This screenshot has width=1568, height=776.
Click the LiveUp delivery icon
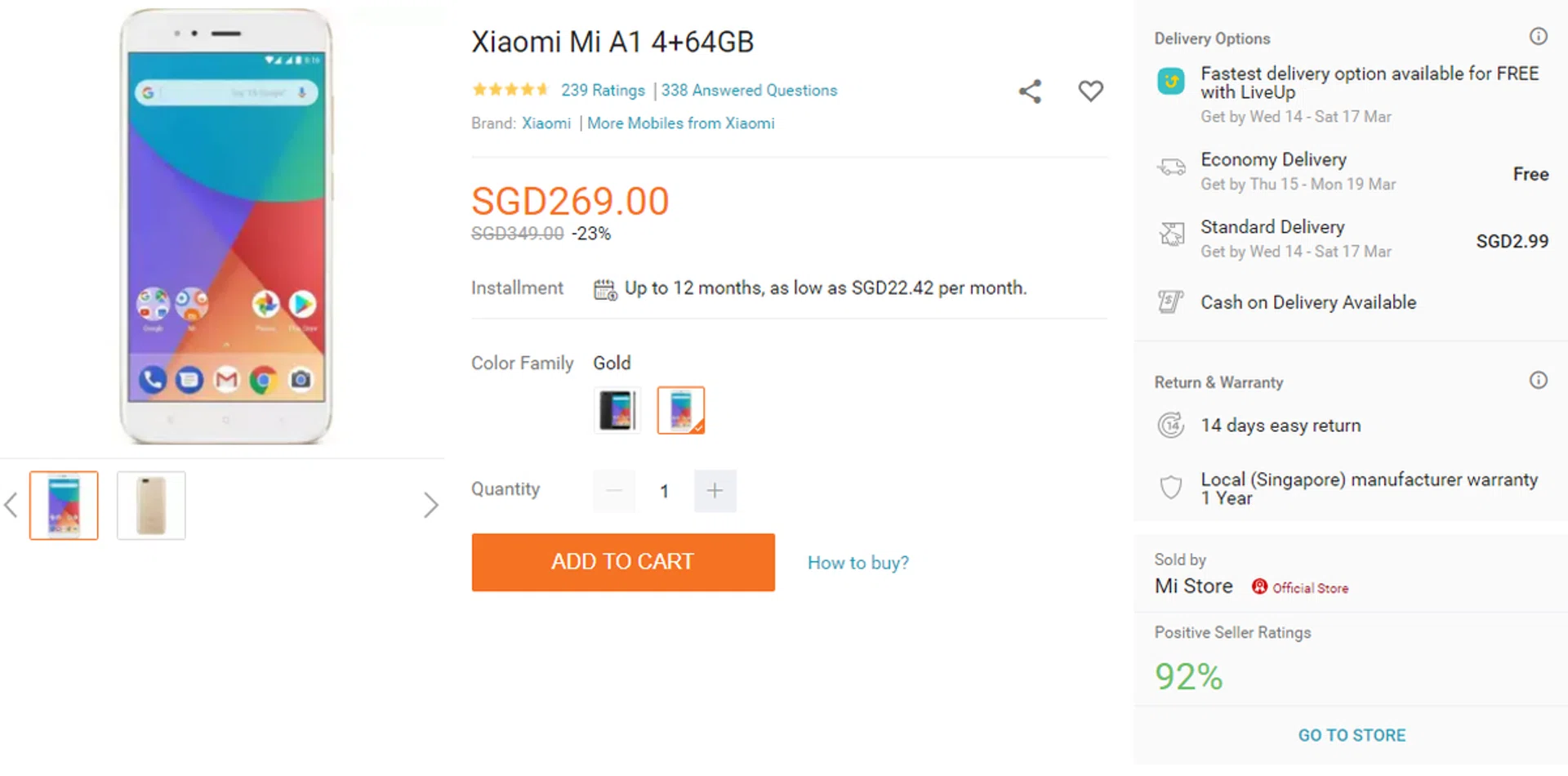(1171, 81)
